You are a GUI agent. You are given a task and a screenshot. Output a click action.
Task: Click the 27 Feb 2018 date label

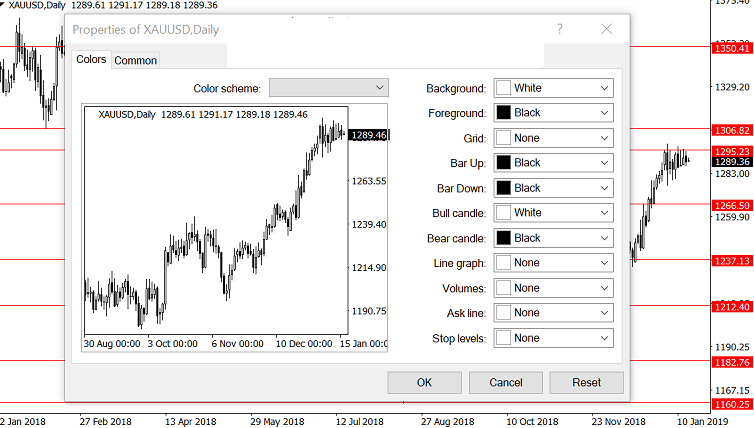[x=105, y=422]
